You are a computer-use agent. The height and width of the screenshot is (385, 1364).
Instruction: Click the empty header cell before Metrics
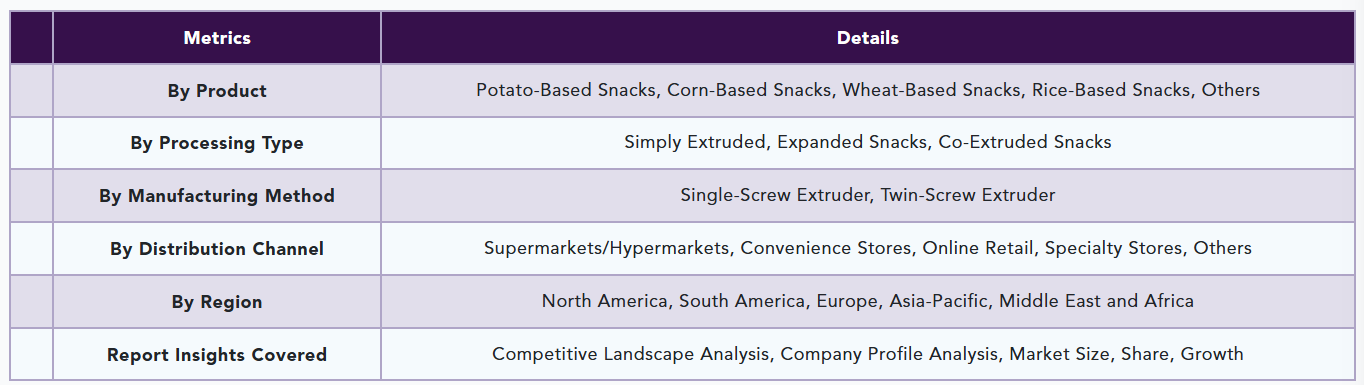(32, 38)
